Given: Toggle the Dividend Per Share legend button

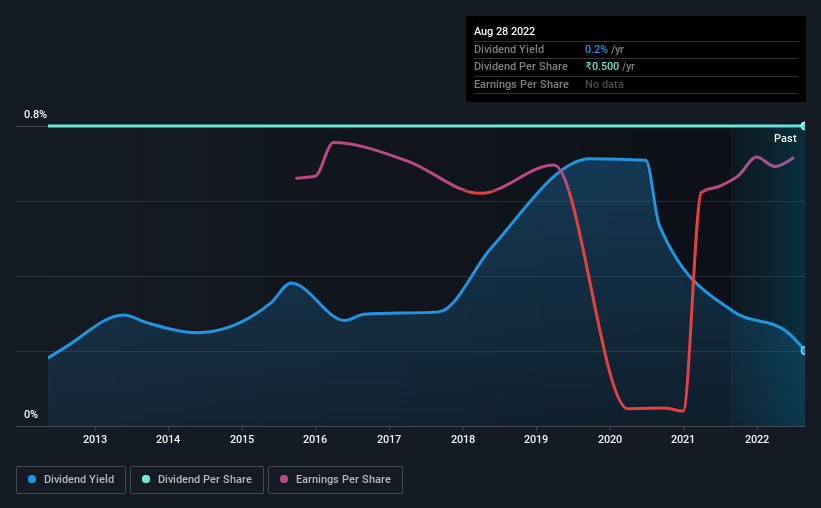Looking at the screenshot, I should click(197, 480).
